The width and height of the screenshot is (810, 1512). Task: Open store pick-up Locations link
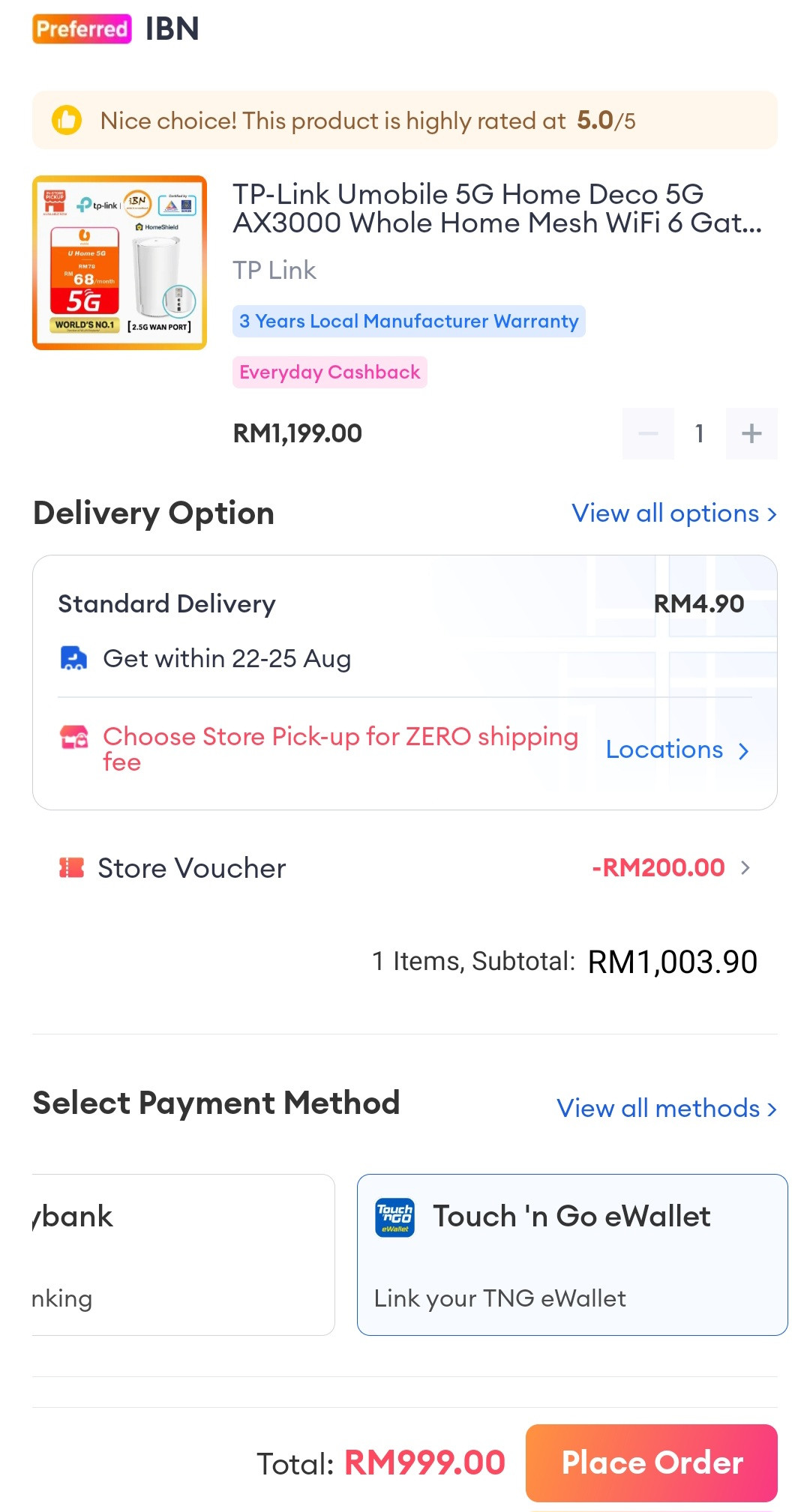coord(676,750)
